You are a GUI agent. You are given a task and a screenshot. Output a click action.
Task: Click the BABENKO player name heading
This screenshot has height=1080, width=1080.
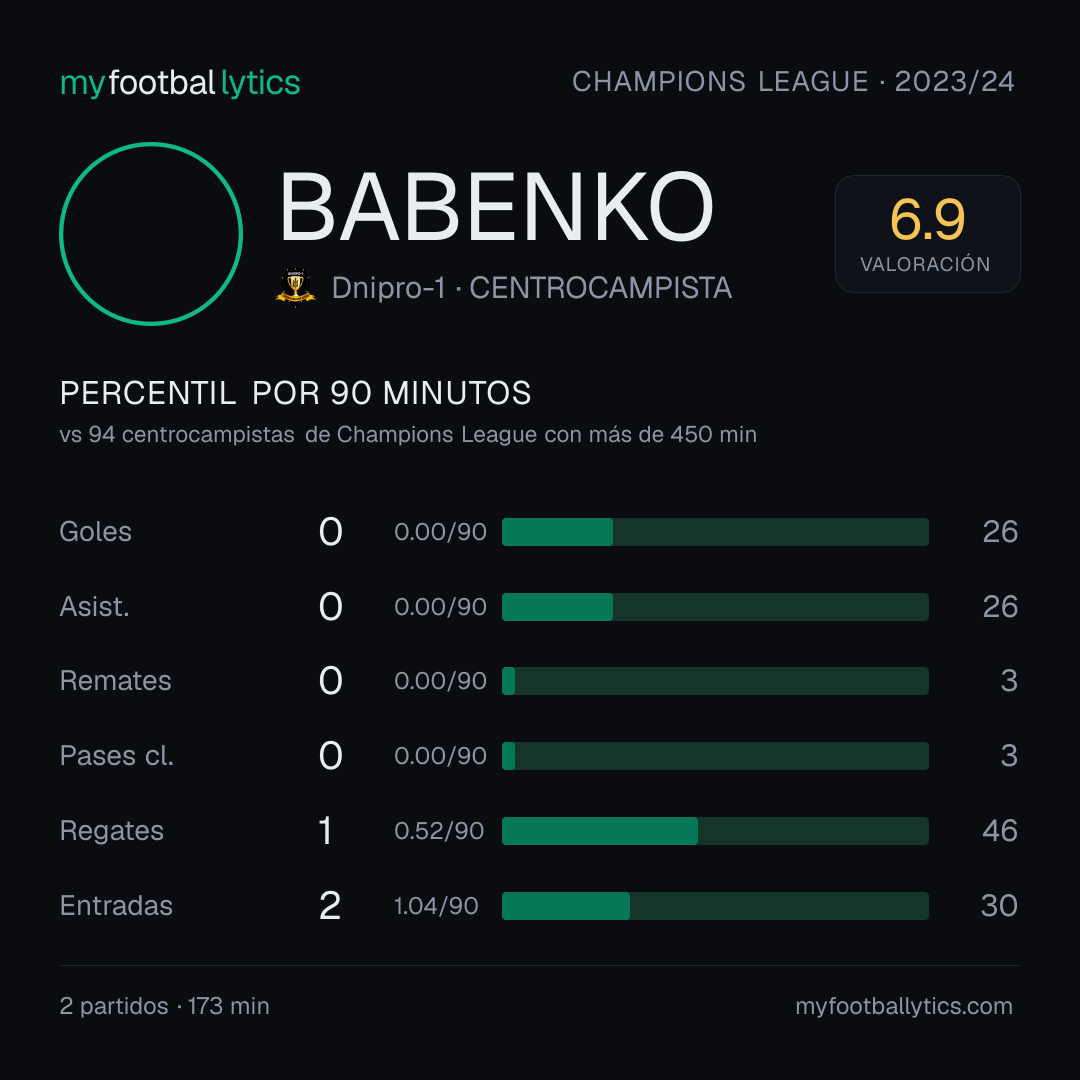(496, 207)
